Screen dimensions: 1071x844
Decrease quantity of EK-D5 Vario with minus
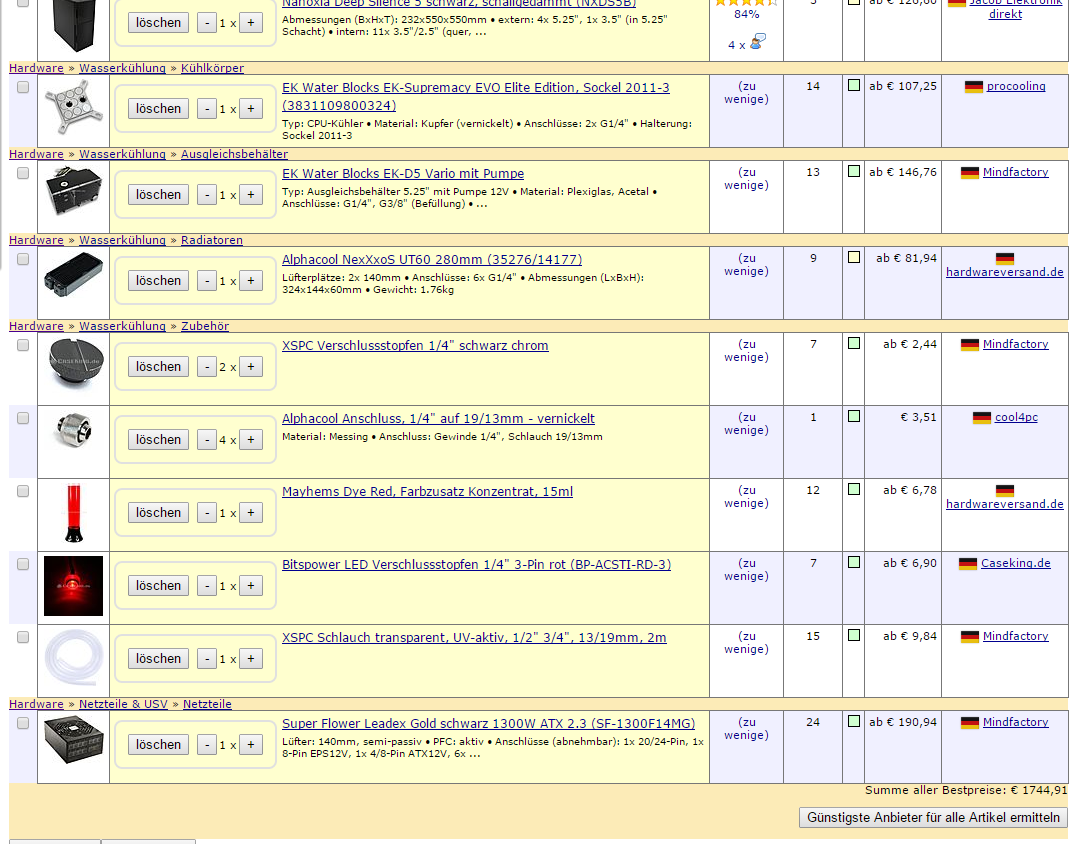click(x=207, y=195)
